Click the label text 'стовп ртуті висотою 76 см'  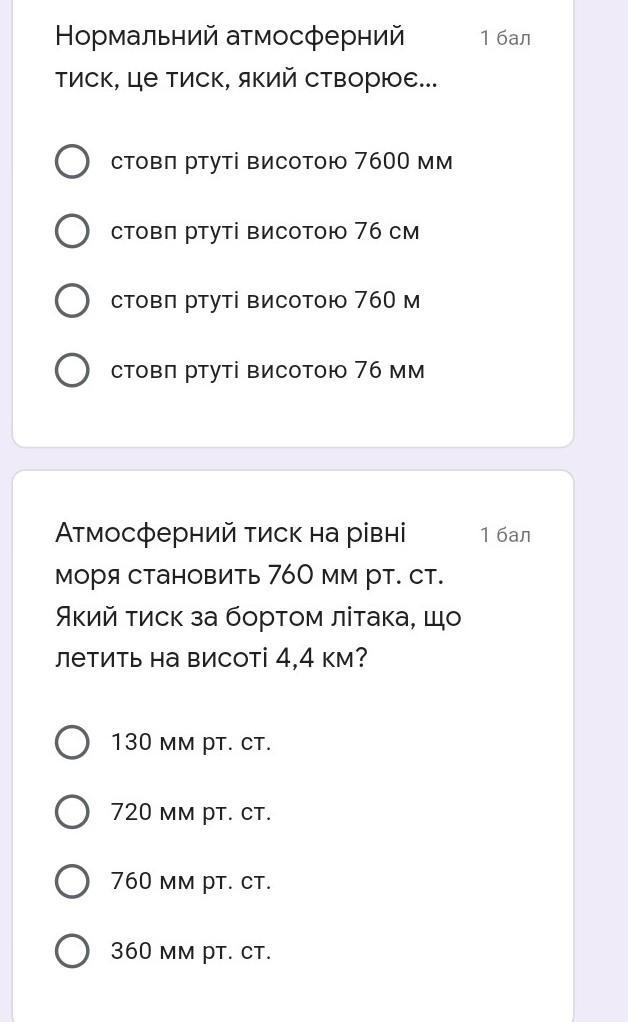pyautogui.click(x=265, y=231)
